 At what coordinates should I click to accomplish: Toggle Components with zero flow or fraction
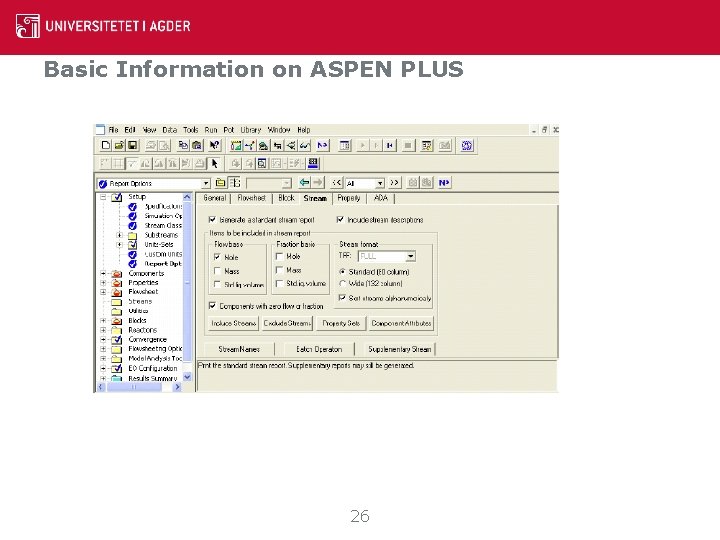[212, 305]
